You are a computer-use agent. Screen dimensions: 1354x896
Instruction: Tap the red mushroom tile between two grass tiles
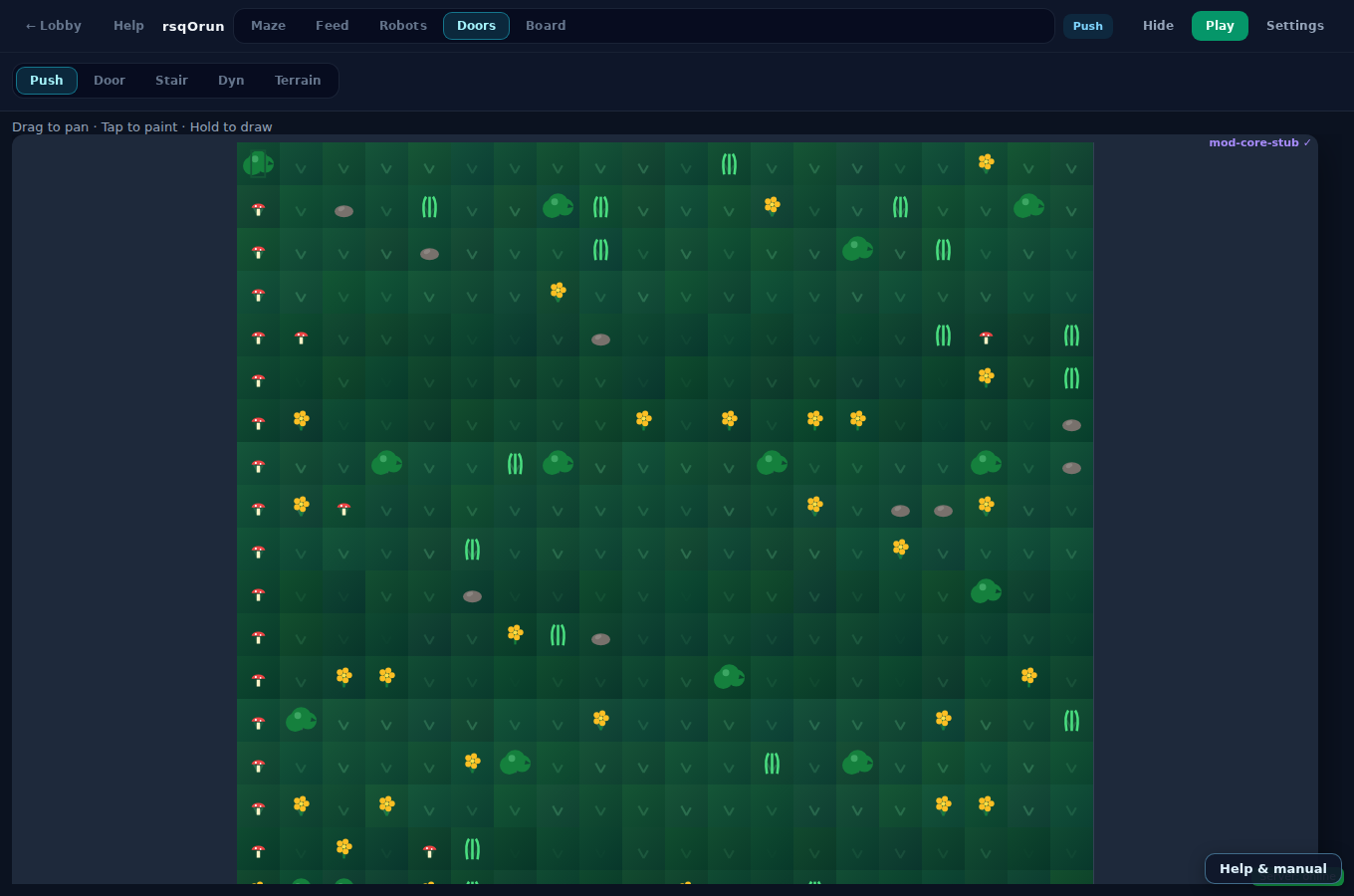click(986, 336)
